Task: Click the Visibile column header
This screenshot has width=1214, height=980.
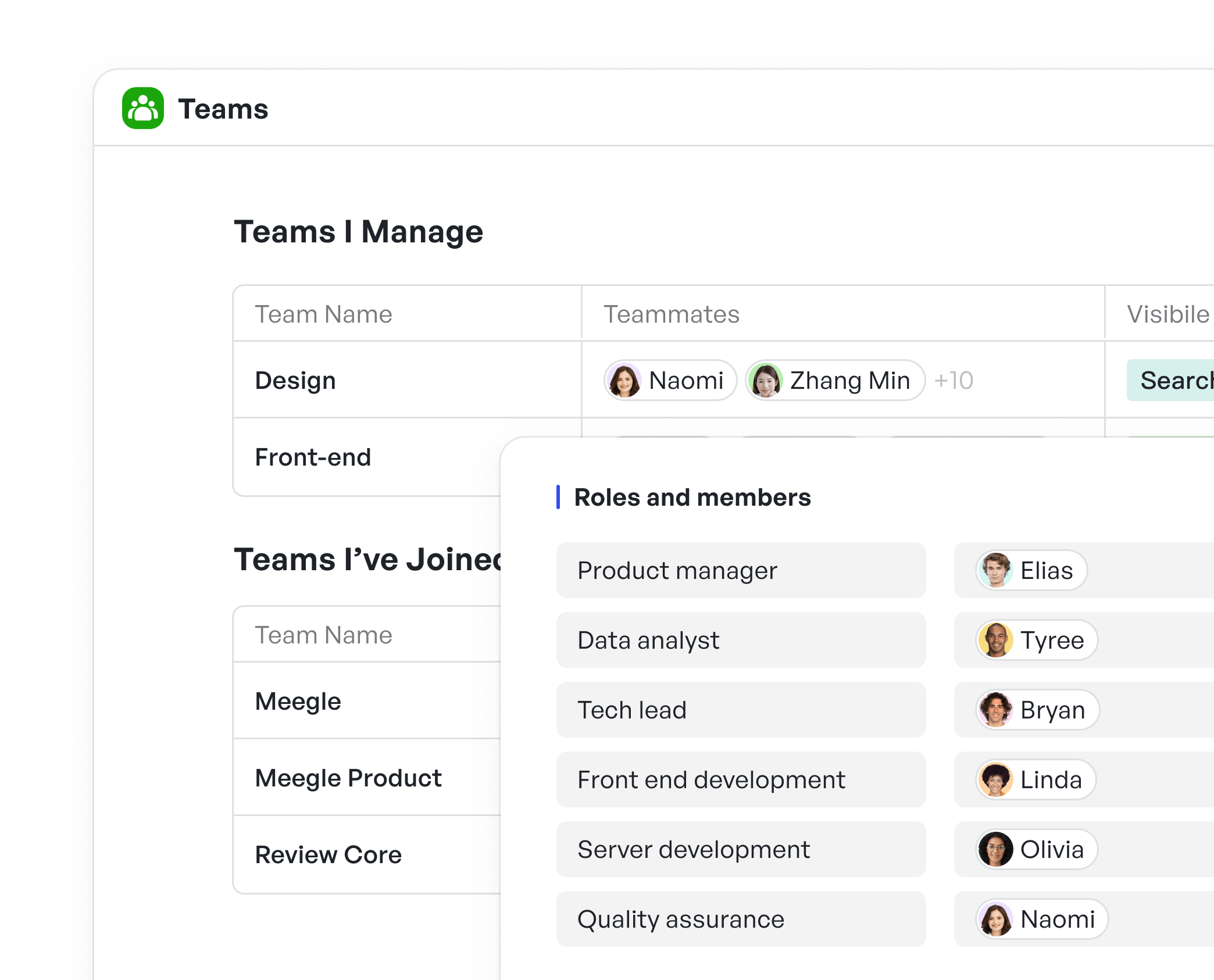Action: coord(1168,314)
